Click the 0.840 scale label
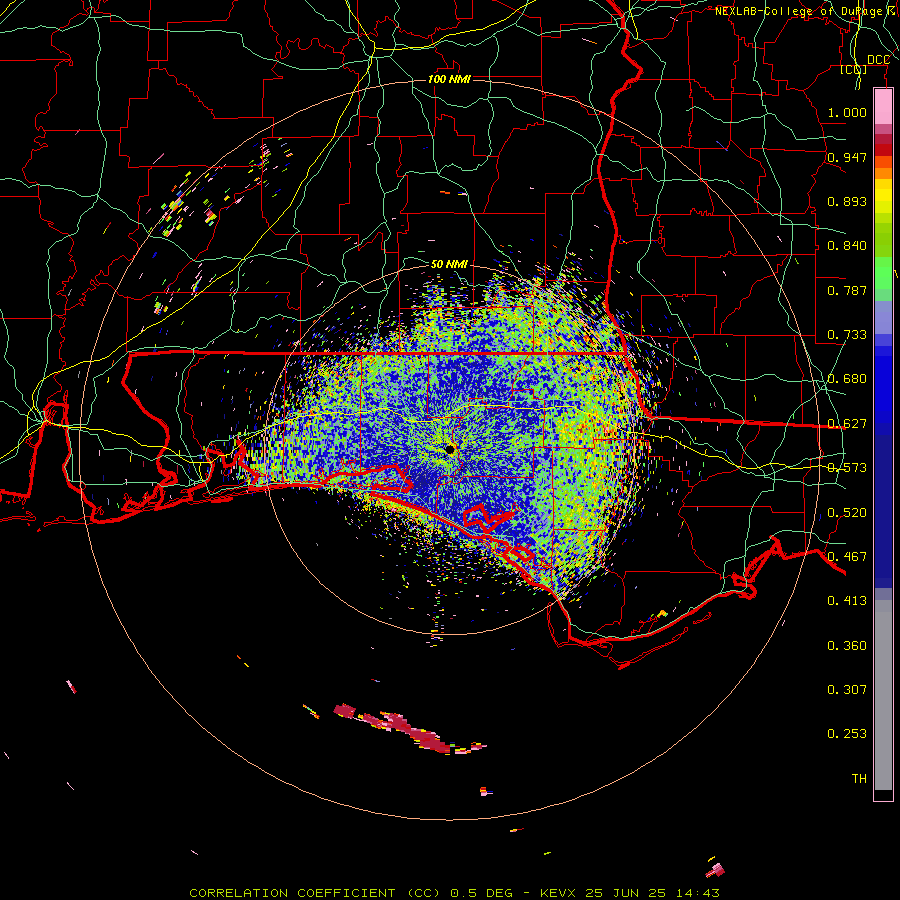 (x=847, y=246)
